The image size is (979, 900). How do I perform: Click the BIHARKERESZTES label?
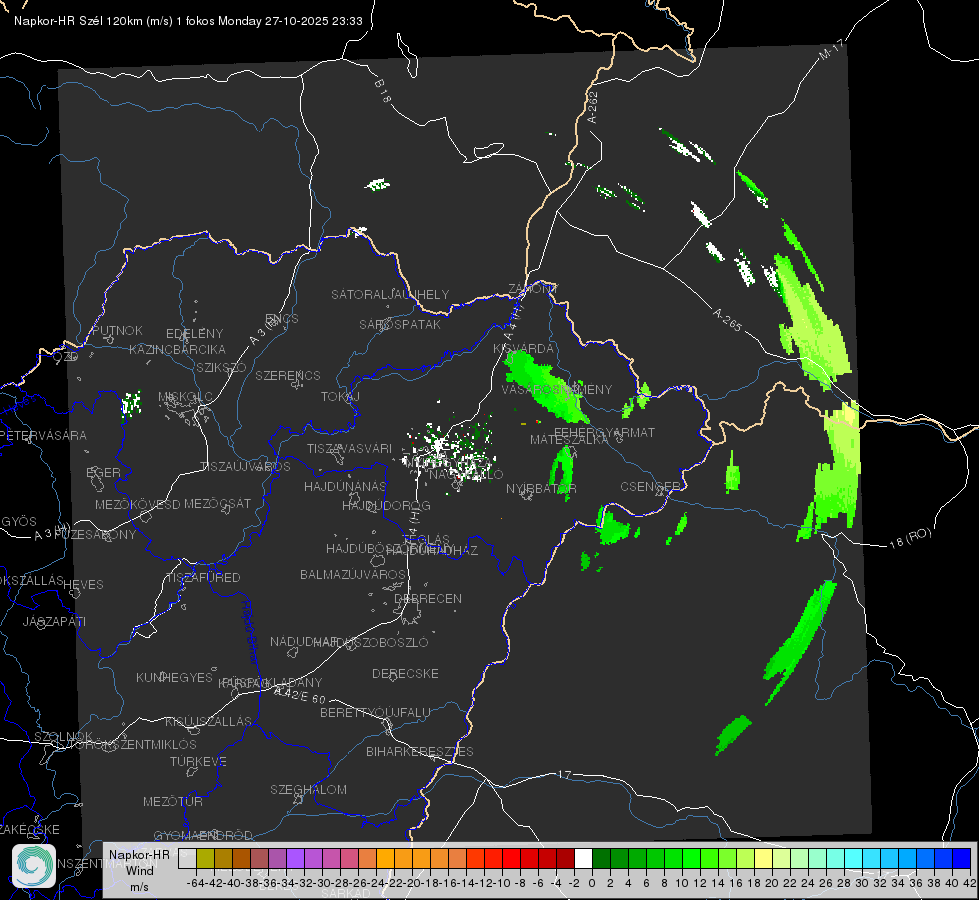click(420, 751)
